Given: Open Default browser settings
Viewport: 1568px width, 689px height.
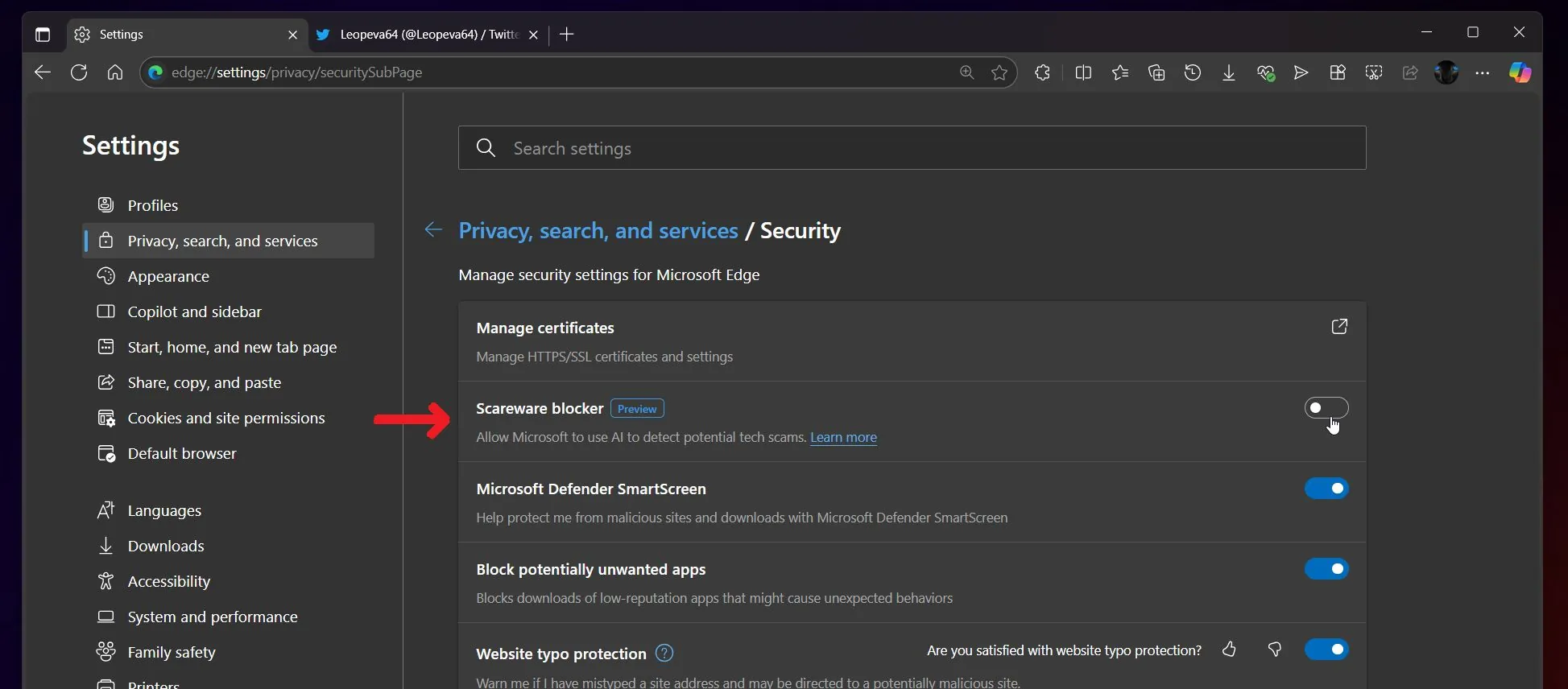Looking at the screenshot, I should [x=228, y=453].
